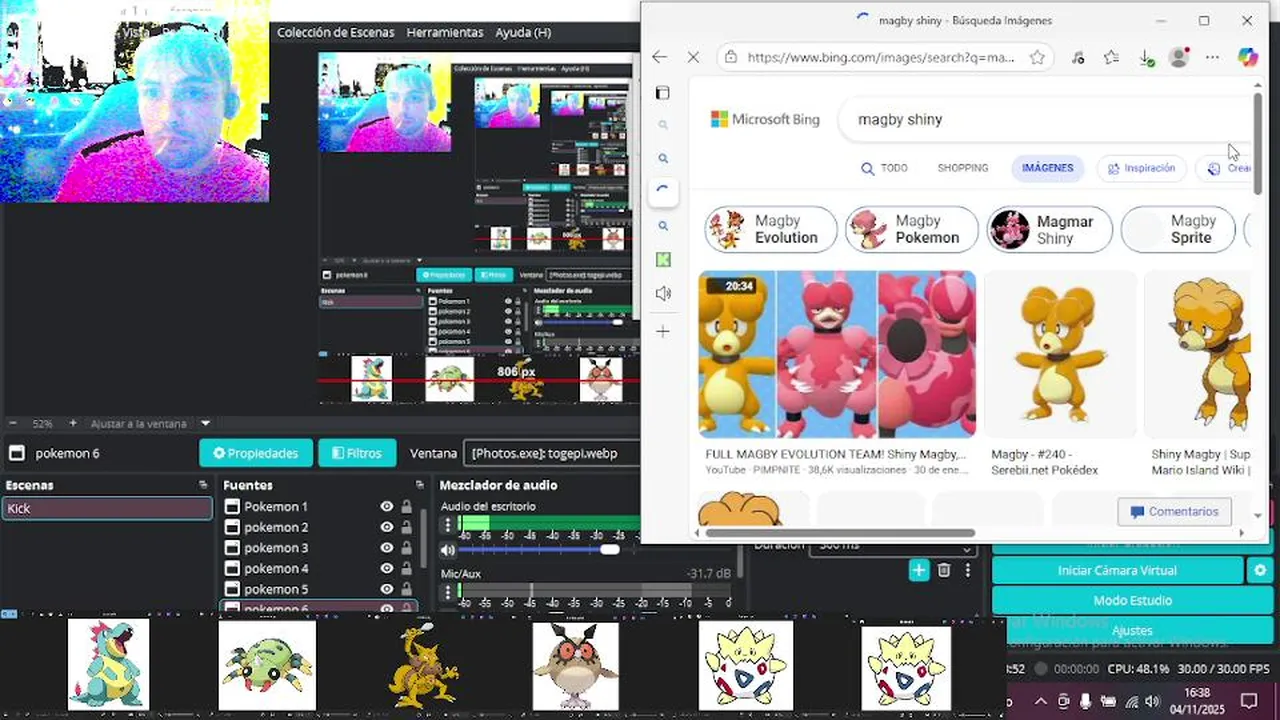
Task: Open the Ajustes button
Action: tap(1132, 630)
